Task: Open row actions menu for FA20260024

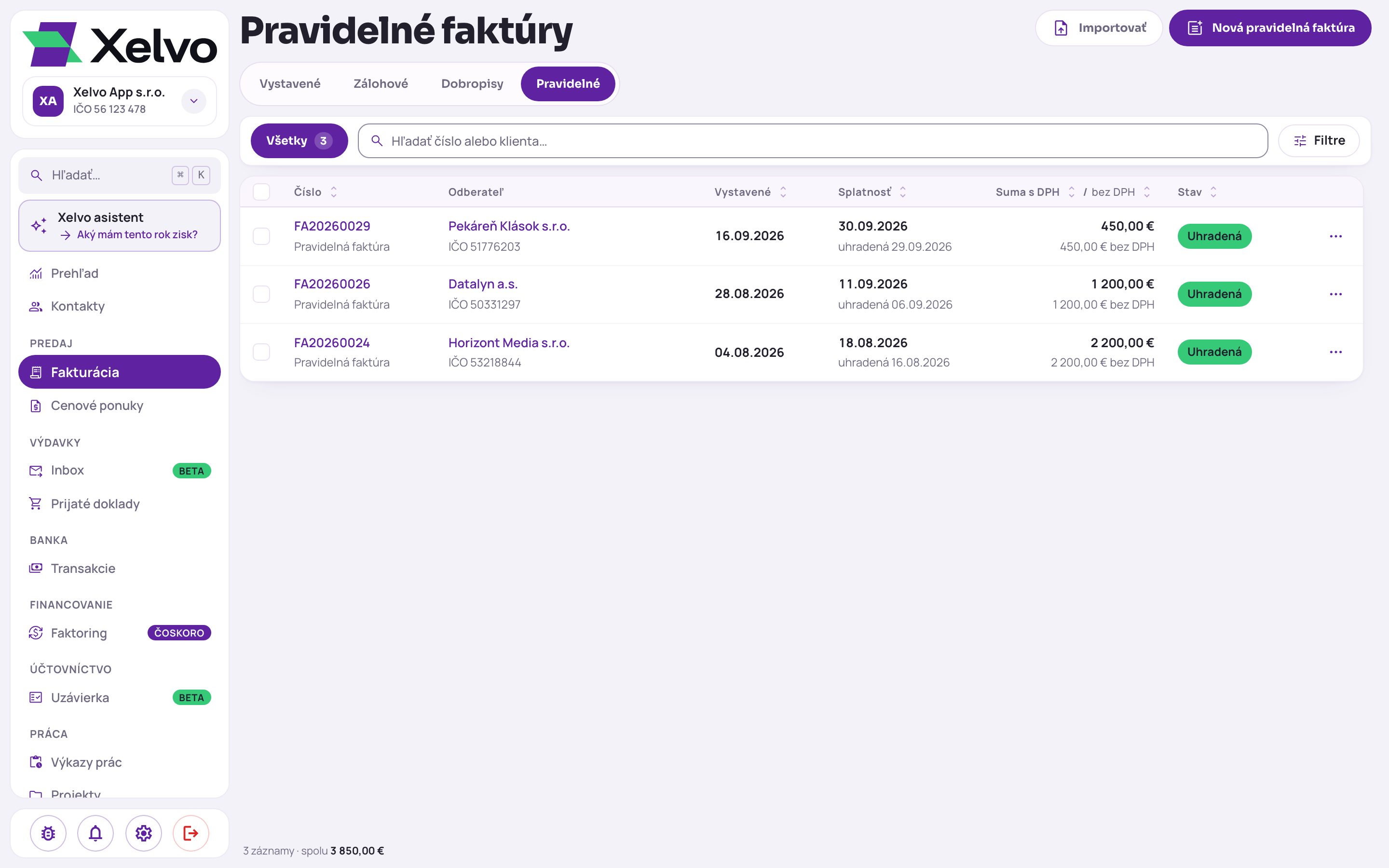Action: click(1335, 352)
